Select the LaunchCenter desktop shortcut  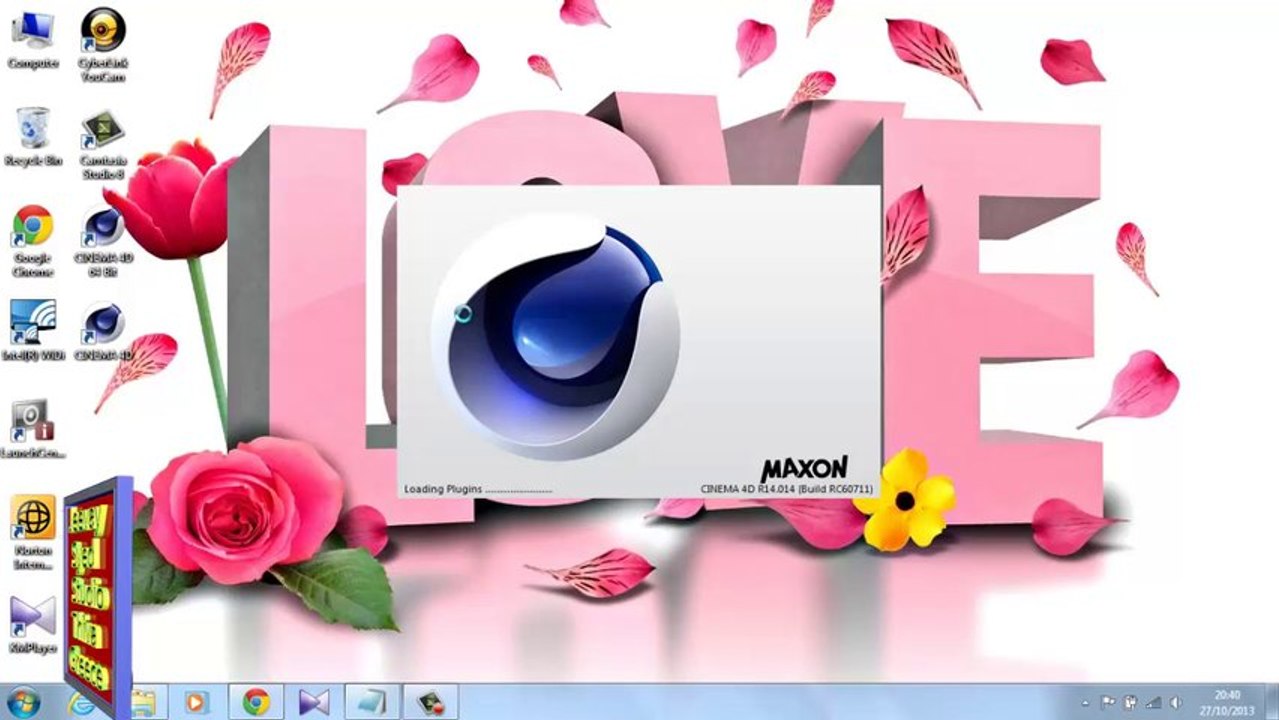click(x=33, y=429)
